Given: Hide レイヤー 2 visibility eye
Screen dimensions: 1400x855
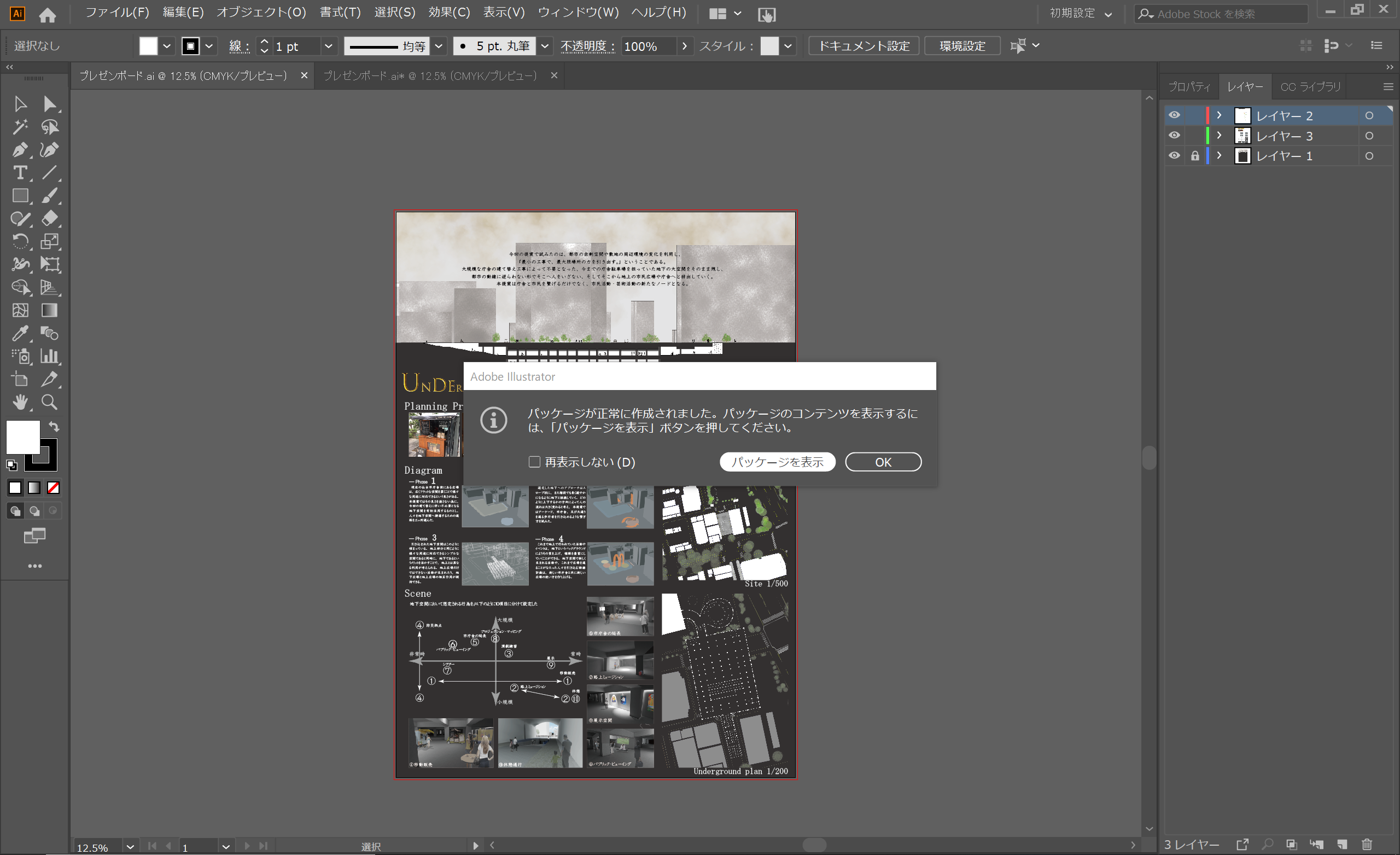Looking at the screenshot, I should click(x=1174, y=115).
